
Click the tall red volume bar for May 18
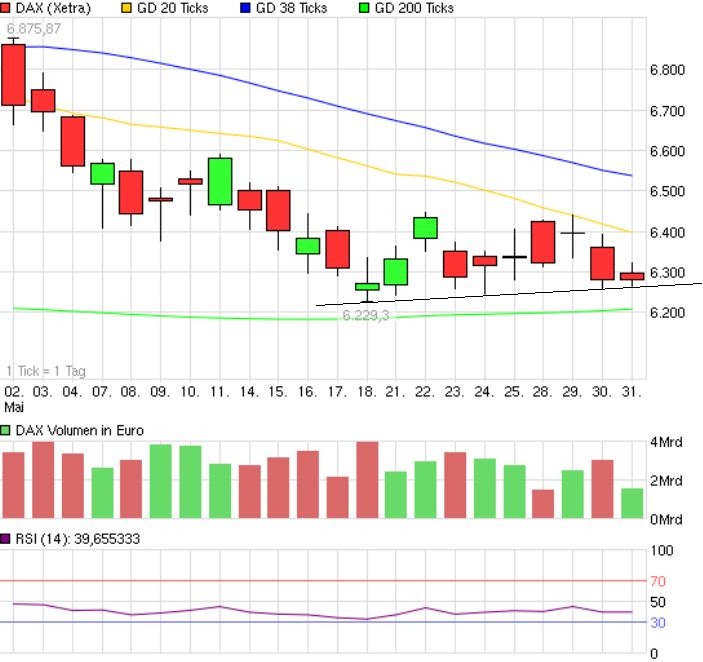coord(367,480)
